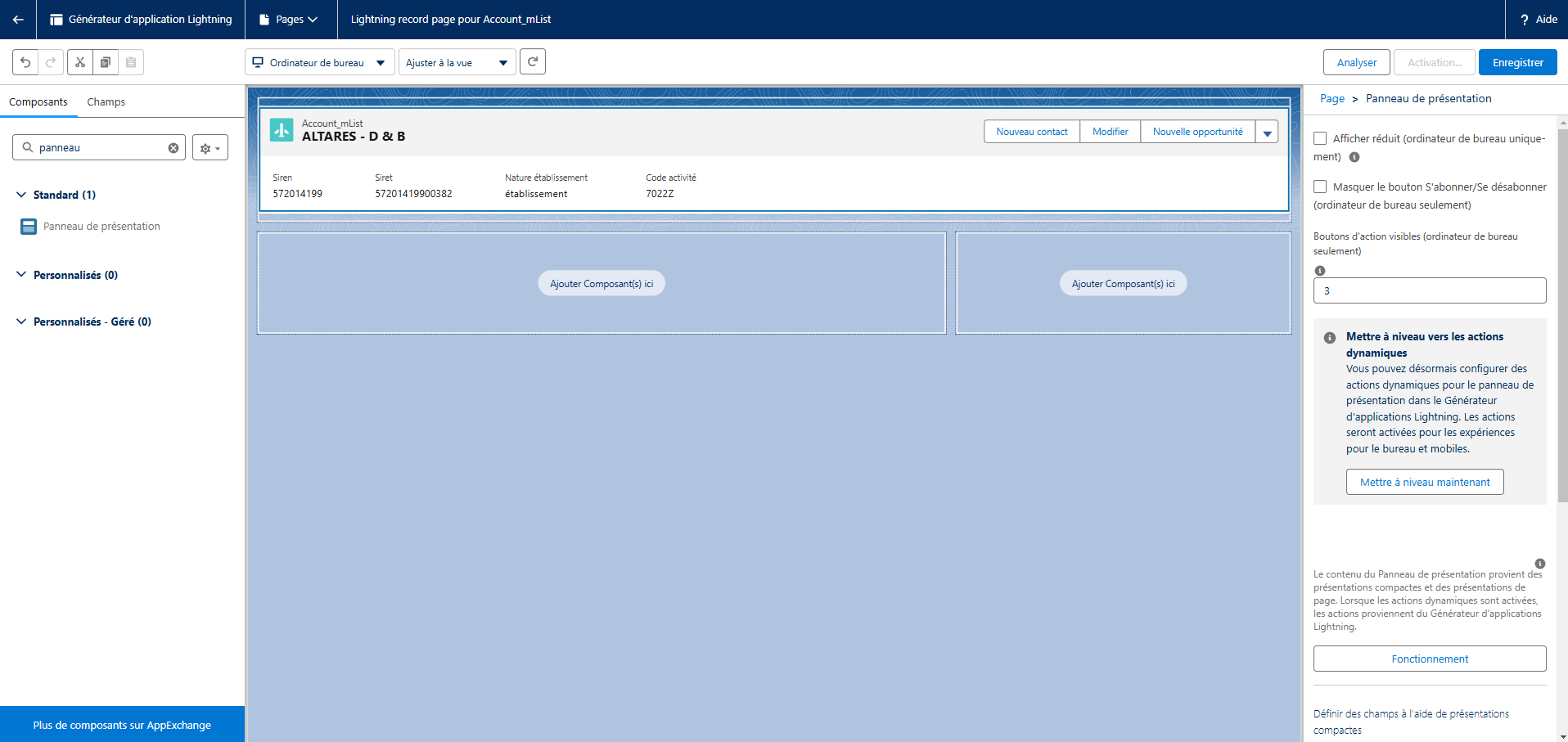Click the ALTARES - D & B record title

point(354,137)
